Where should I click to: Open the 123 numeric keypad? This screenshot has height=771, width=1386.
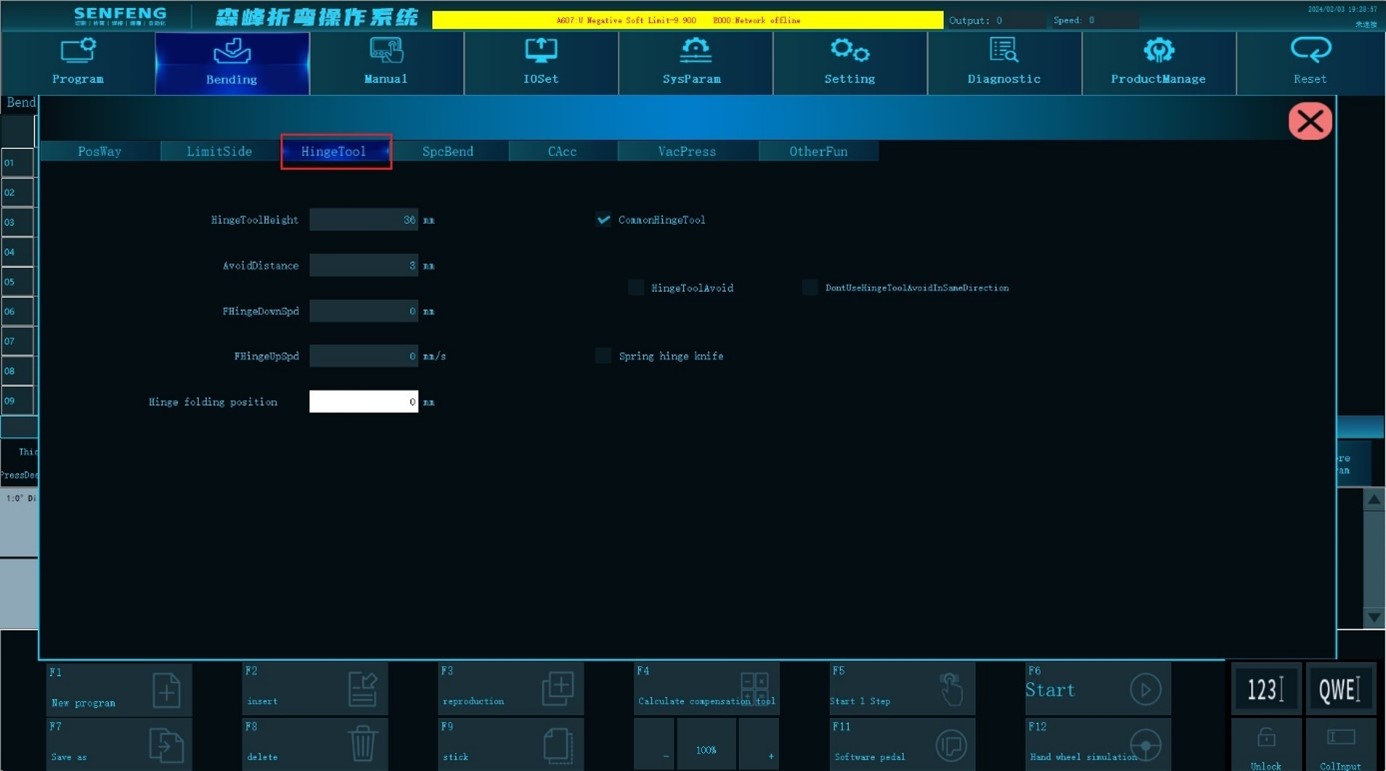1266,689
